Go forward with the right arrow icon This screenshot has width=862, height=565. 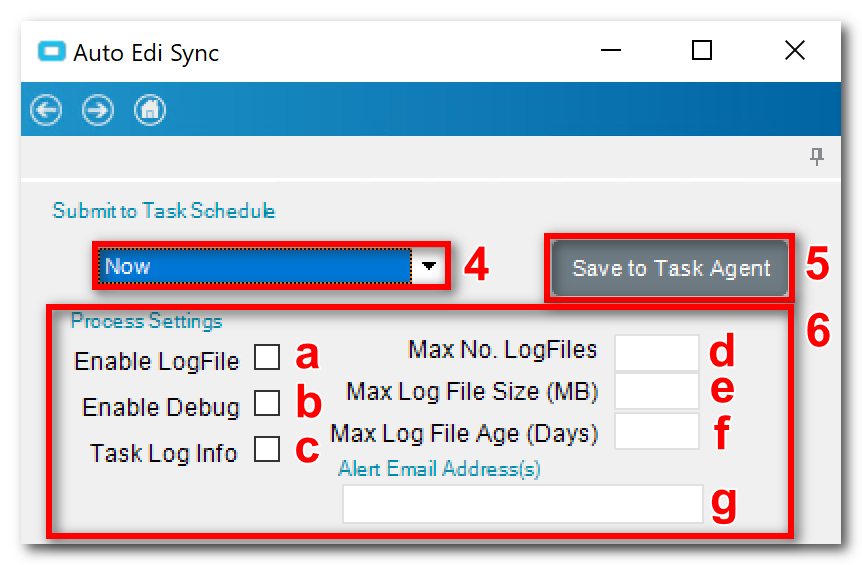click(98, 110)
